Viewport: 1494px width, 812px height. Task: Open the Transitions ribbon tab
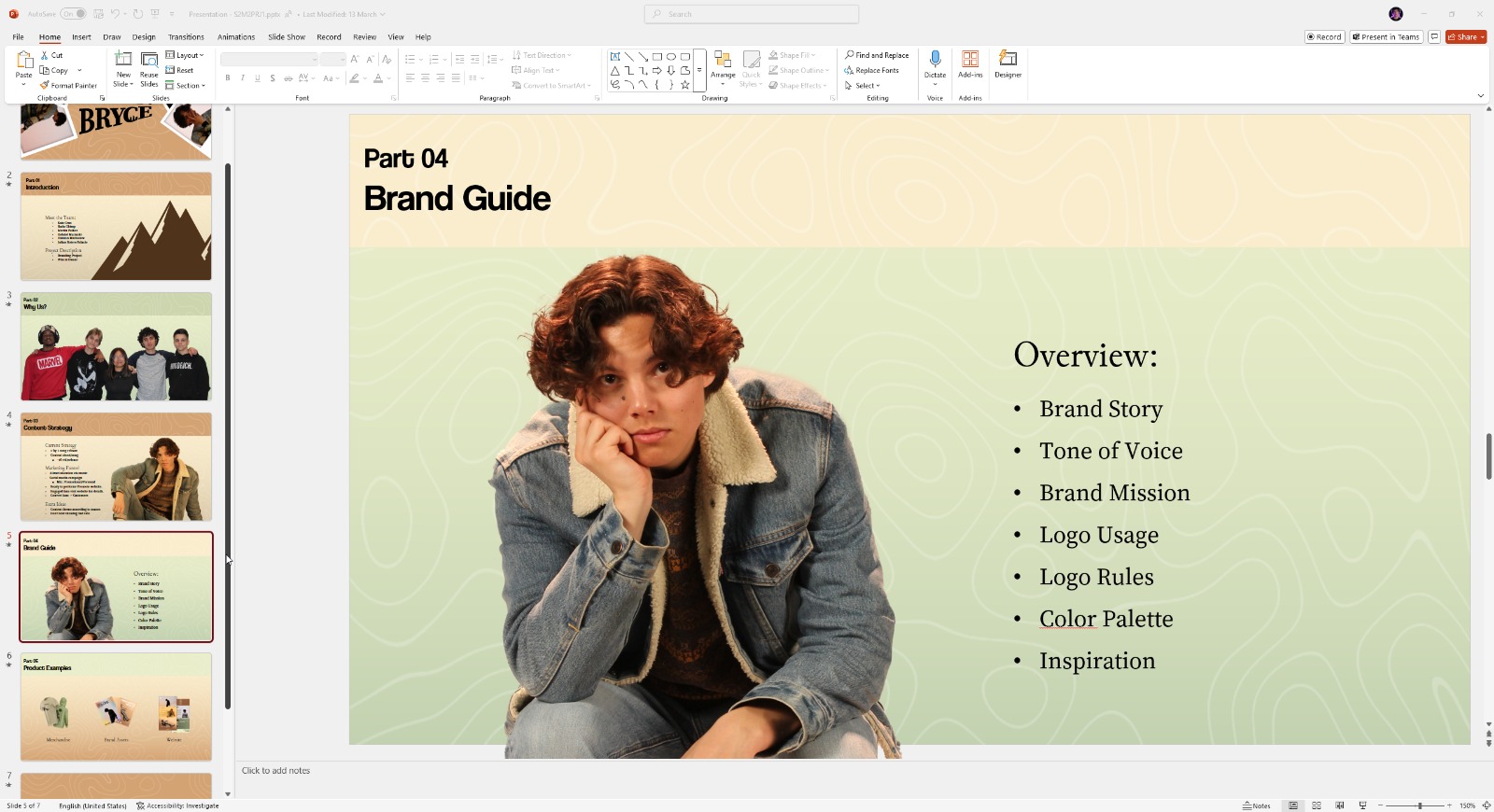click(x=186, y=37)
